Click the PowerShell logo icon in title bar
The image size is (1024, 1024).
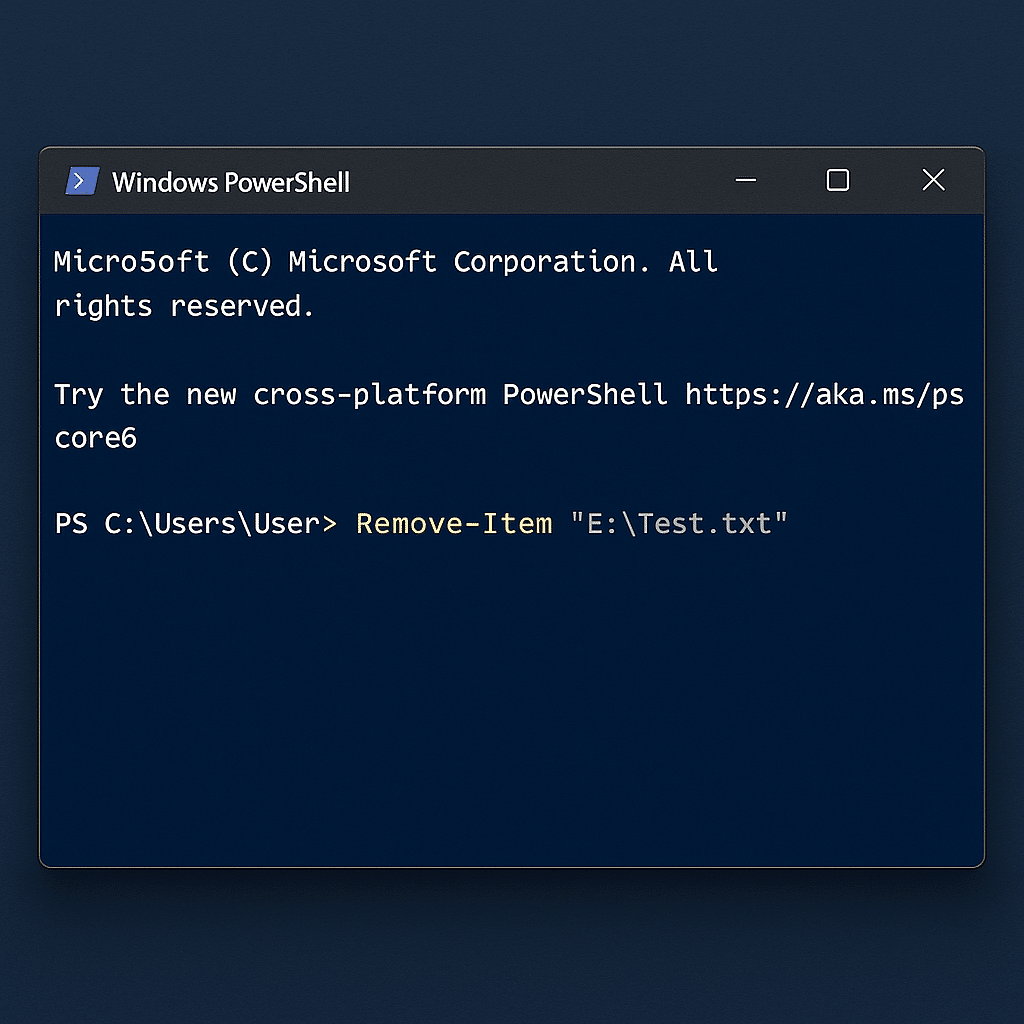[82, 181]
